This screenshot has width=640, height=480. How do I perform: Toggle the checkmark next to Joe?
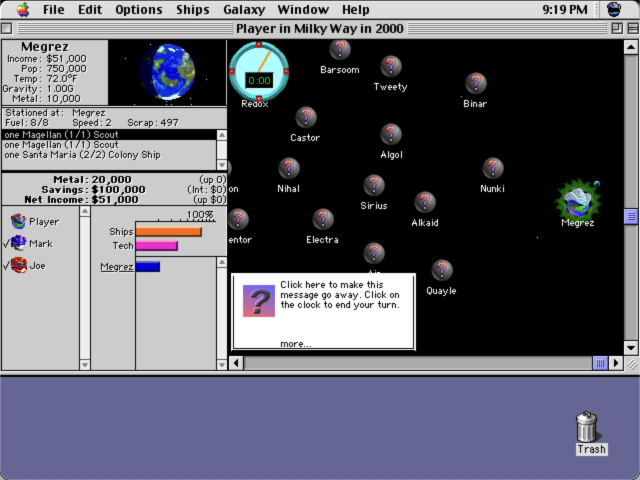(6, 266)
